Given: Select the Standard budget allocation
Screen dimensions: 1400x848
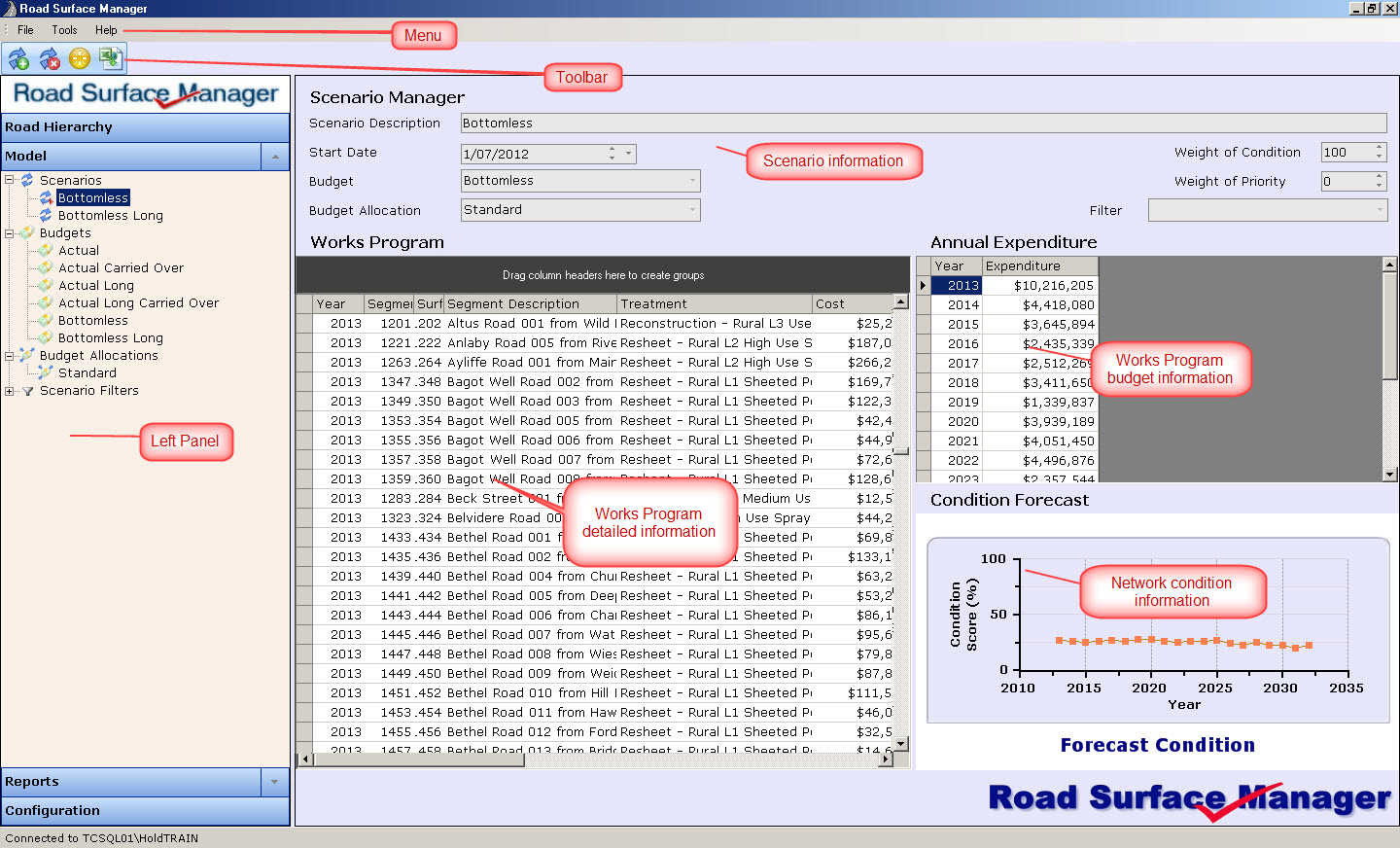Looking at the screenshot, I should pos(87,373).
